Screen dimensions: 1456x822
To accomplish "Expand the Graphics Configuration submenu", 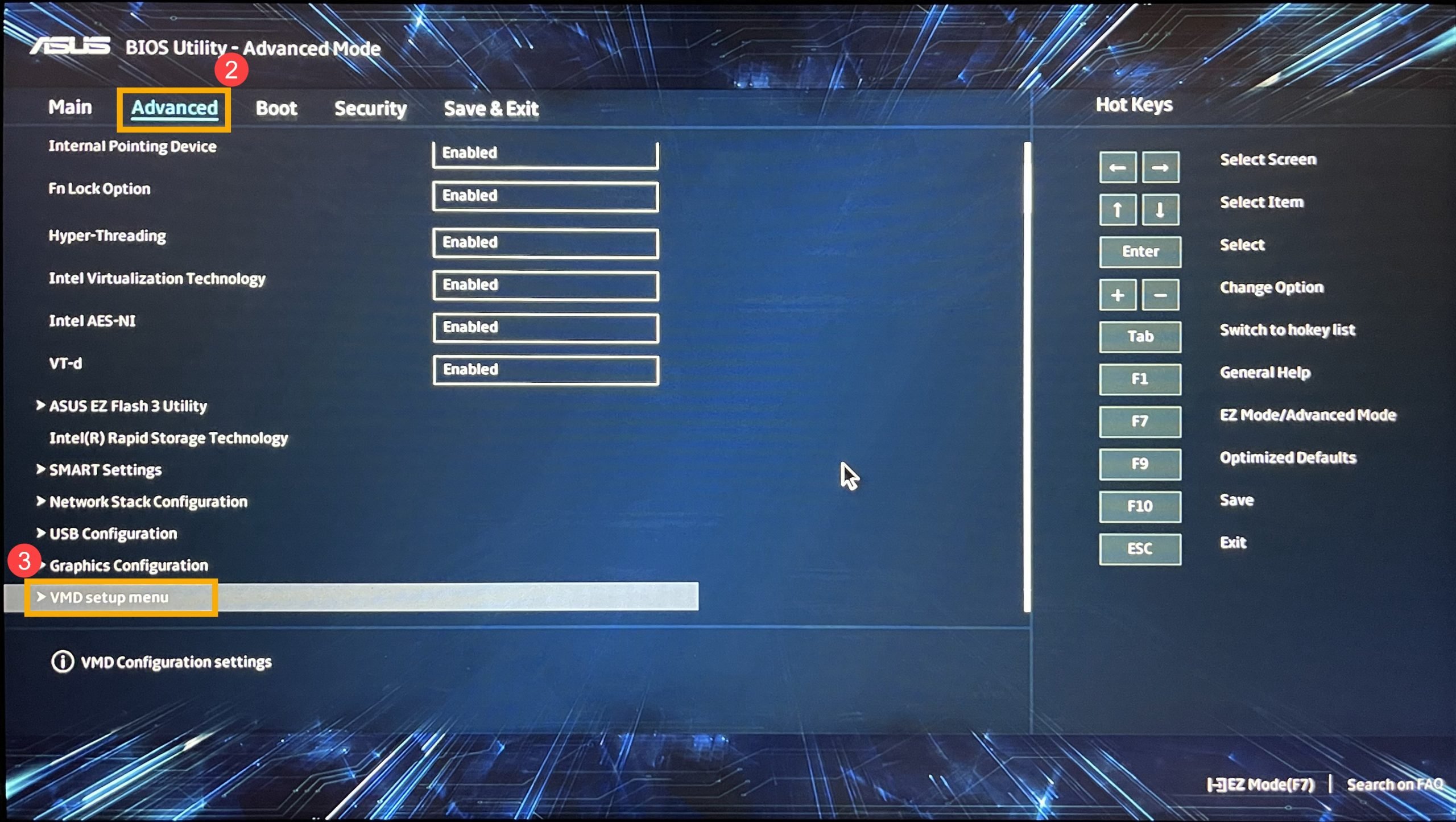I will point(127,565).
